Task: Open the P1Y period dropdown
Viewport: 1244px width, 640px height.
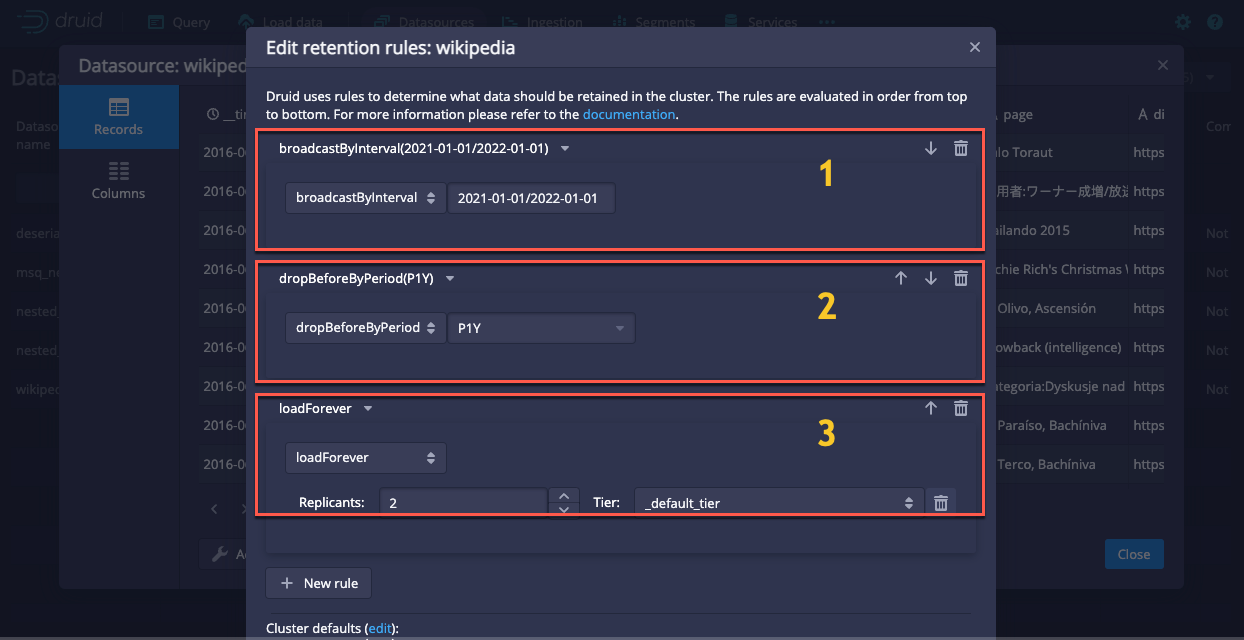Action: 541,327
